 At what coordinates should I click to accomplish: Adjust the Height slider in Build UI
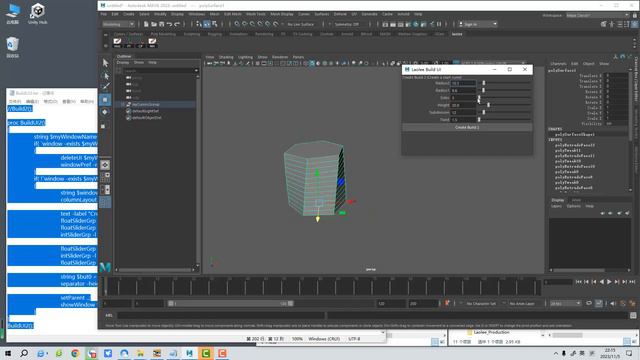[x=504, y=105]
